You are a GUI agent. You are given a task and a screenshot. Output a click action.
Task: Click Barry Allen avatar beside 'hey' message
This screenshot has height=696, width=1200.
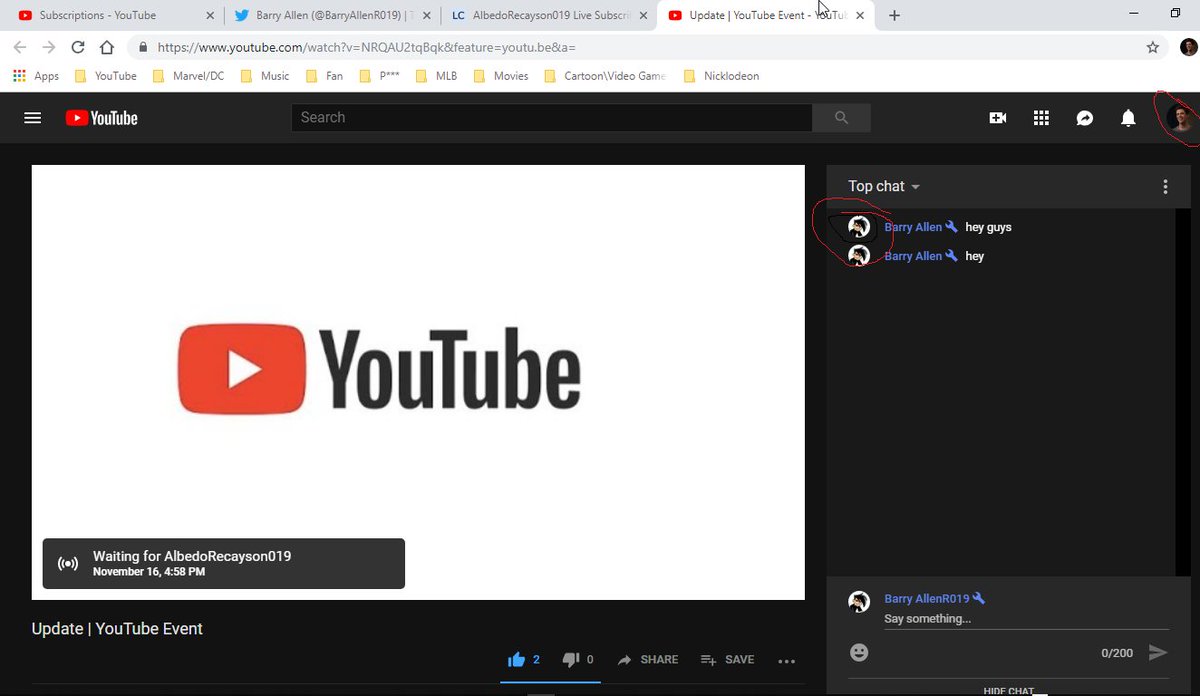coord(859,256)
